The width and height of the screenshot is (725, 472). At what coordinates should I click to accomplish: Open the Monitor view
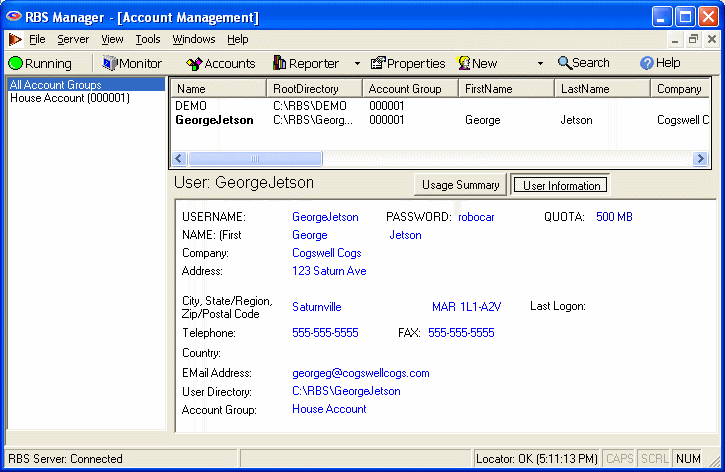tap(132, 63)
